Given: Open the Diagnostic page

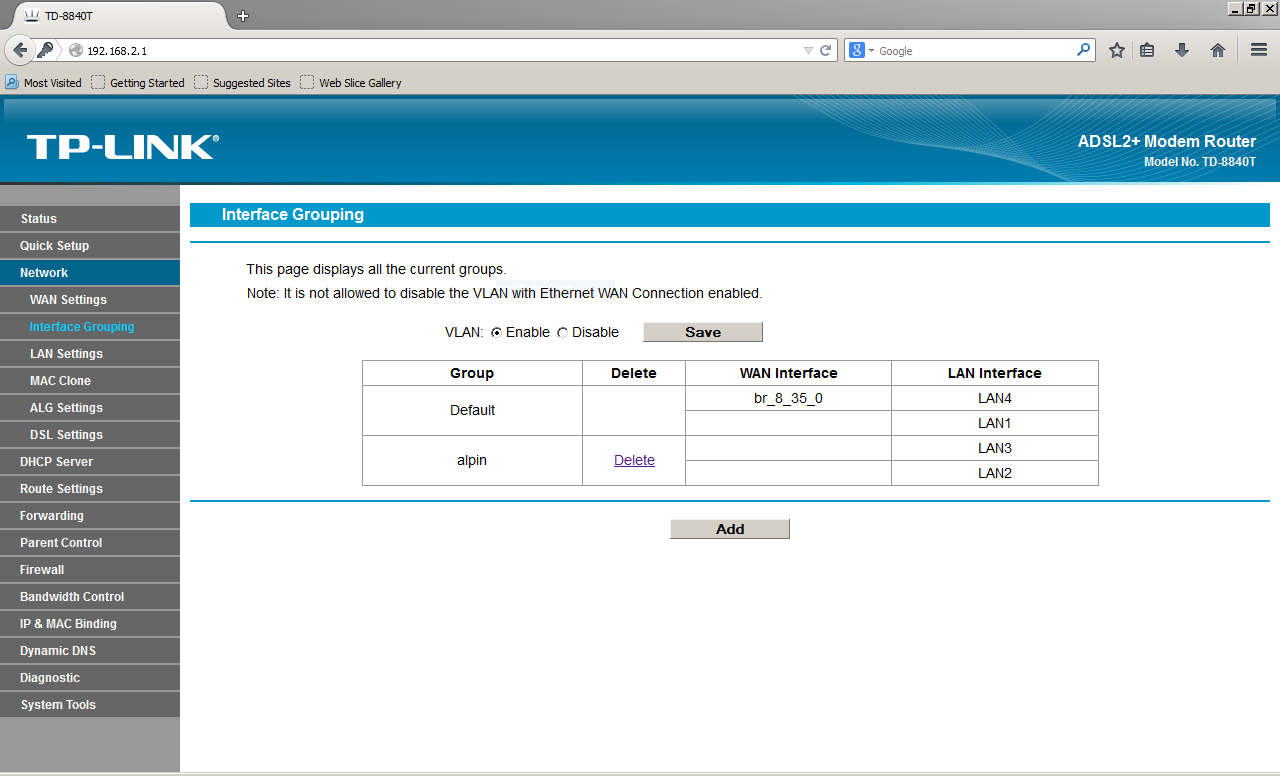Looking at the screenshot, I should [x=90, y=678].
